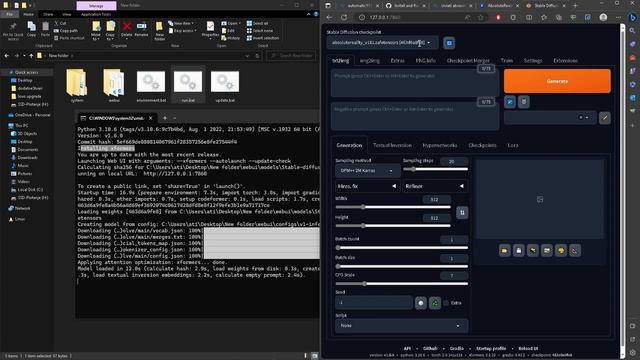Click Delete in File Explorer ribbon
The width and height of the screenshot is (640, 360).
point(127,29)
